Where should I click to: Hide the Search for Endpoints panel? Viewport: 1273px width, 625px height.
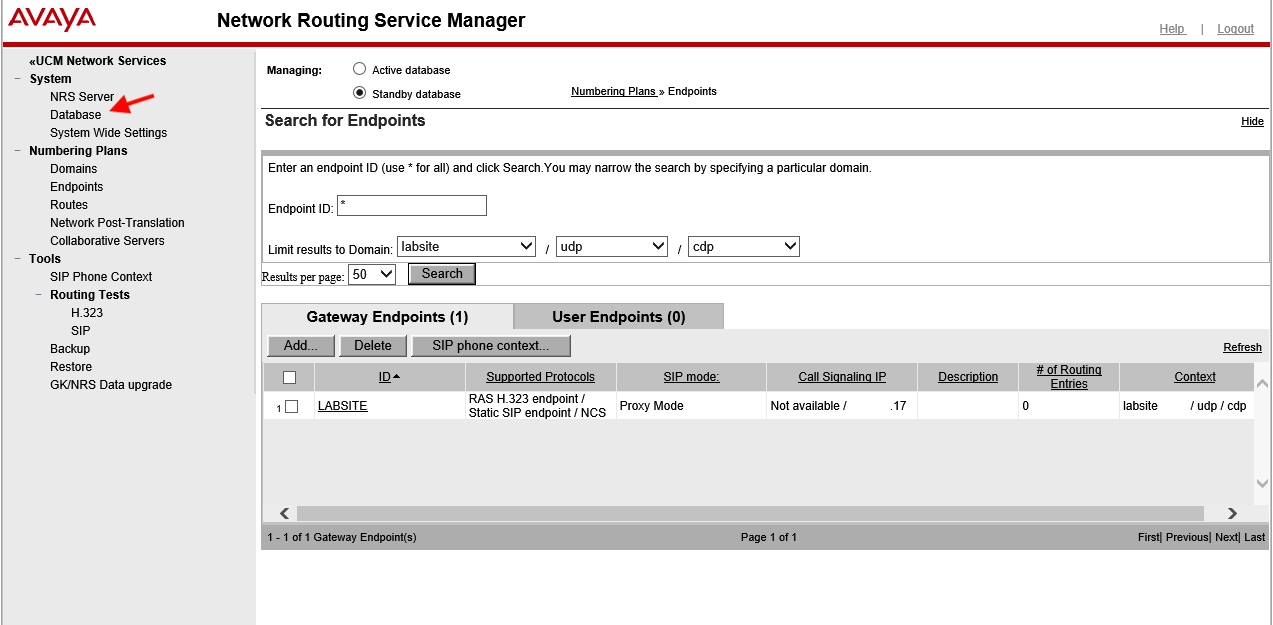1252,121
